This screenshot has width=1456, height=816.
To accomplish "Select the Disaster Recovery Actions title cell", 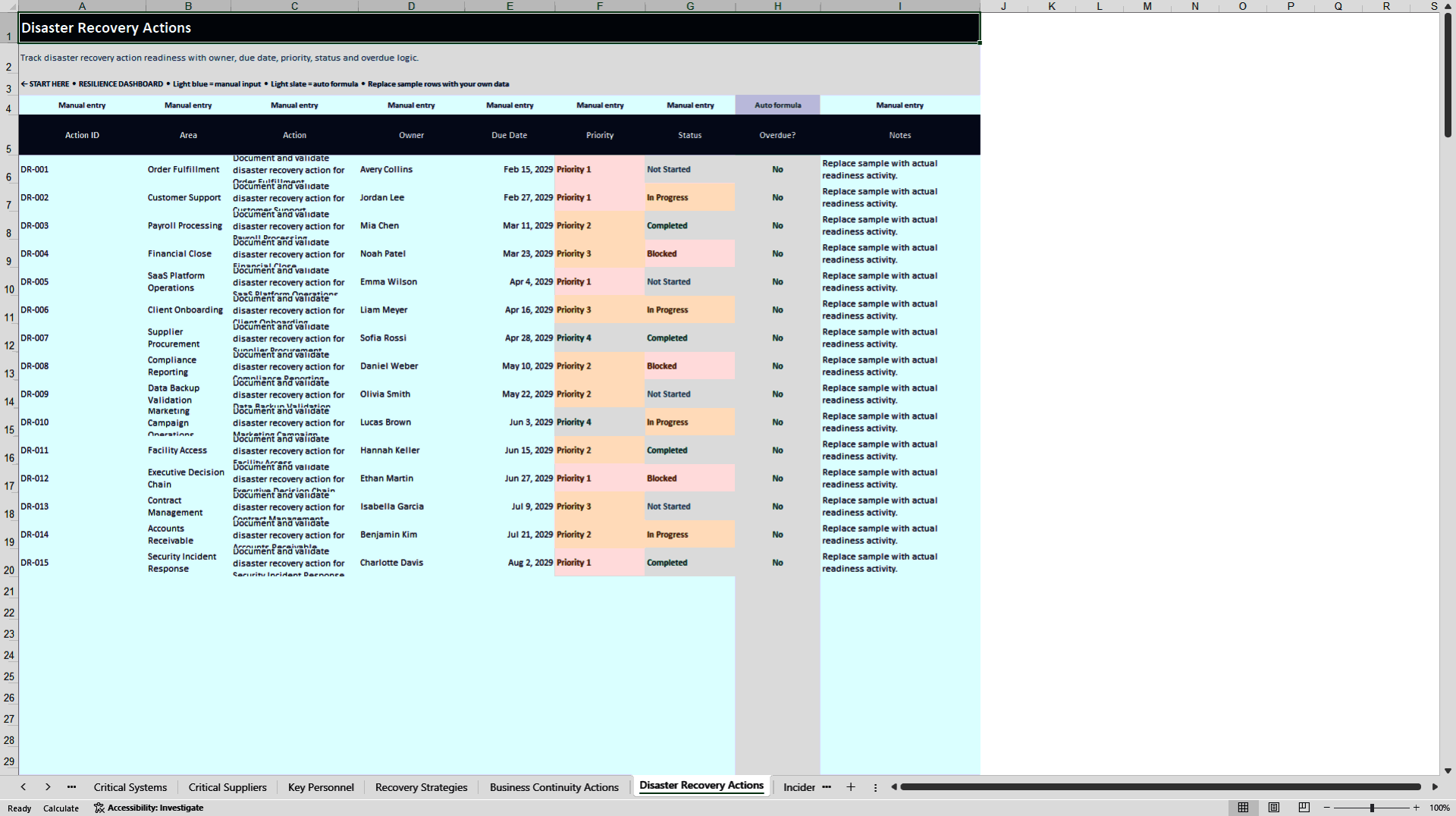I will click(x=499, y=27).
